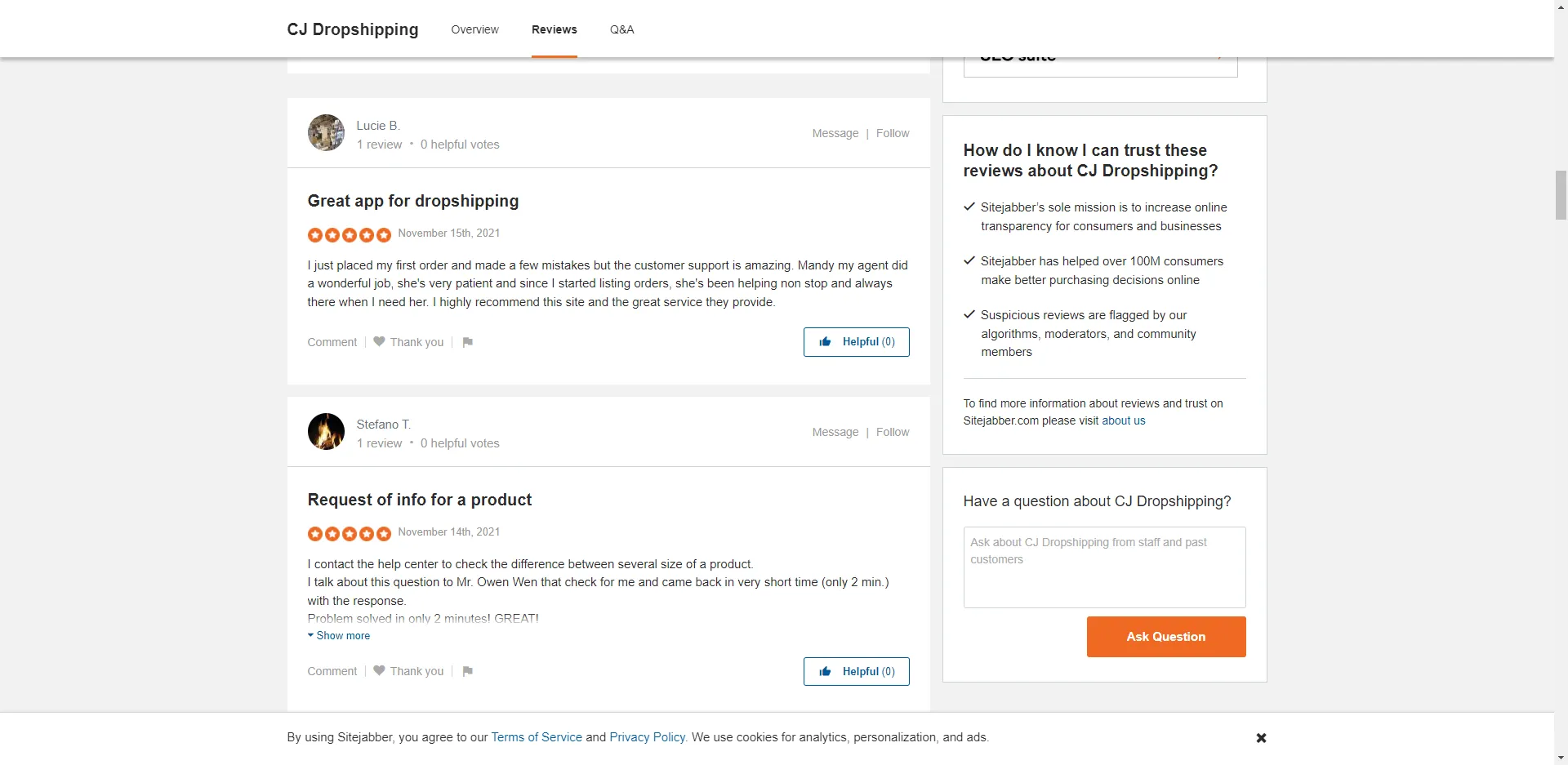The image size is (1568, 765).
Task: Flag Lucie B.'s review
Action: tap(467, 342)
